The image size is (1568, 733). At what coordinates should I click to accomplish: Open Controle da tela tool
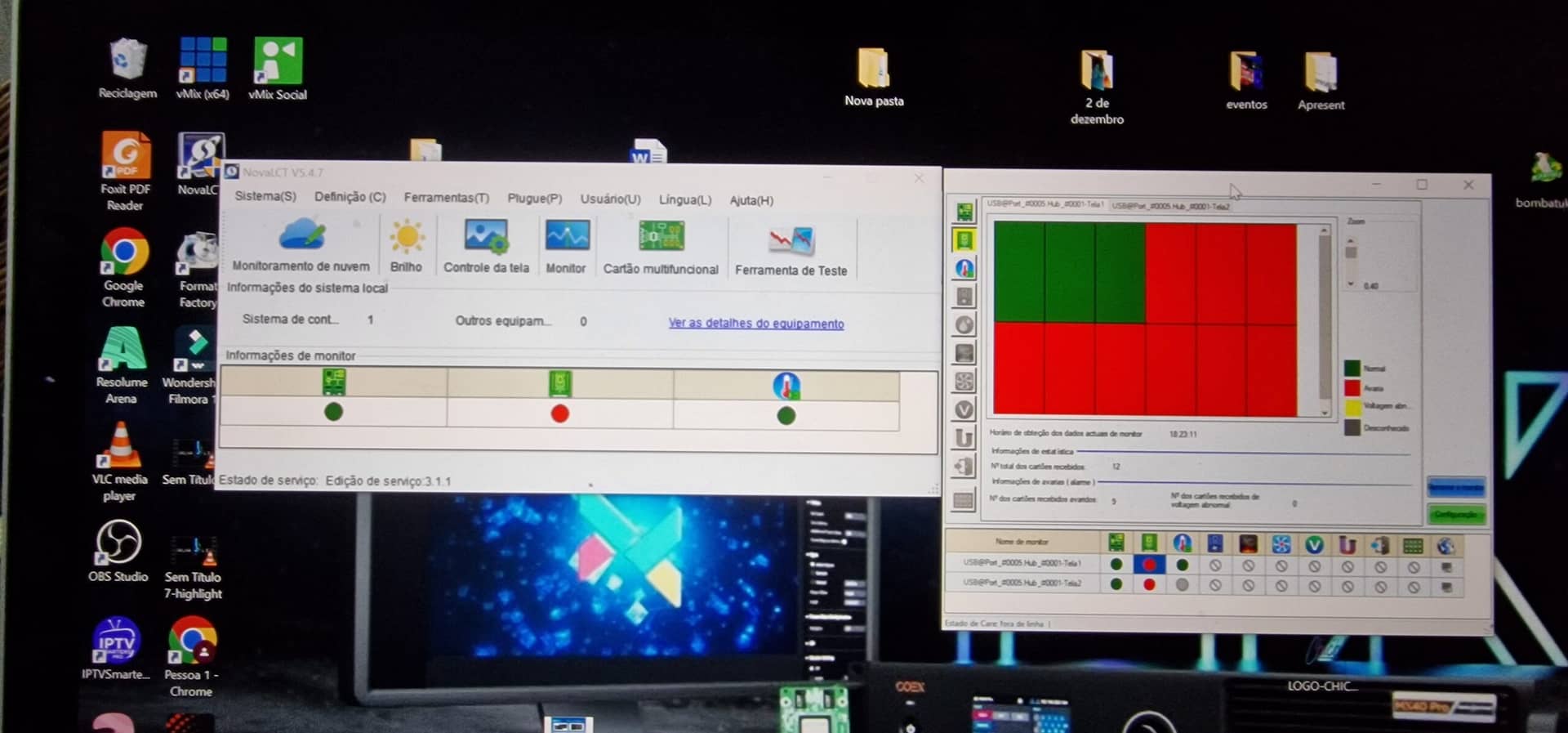486,238
